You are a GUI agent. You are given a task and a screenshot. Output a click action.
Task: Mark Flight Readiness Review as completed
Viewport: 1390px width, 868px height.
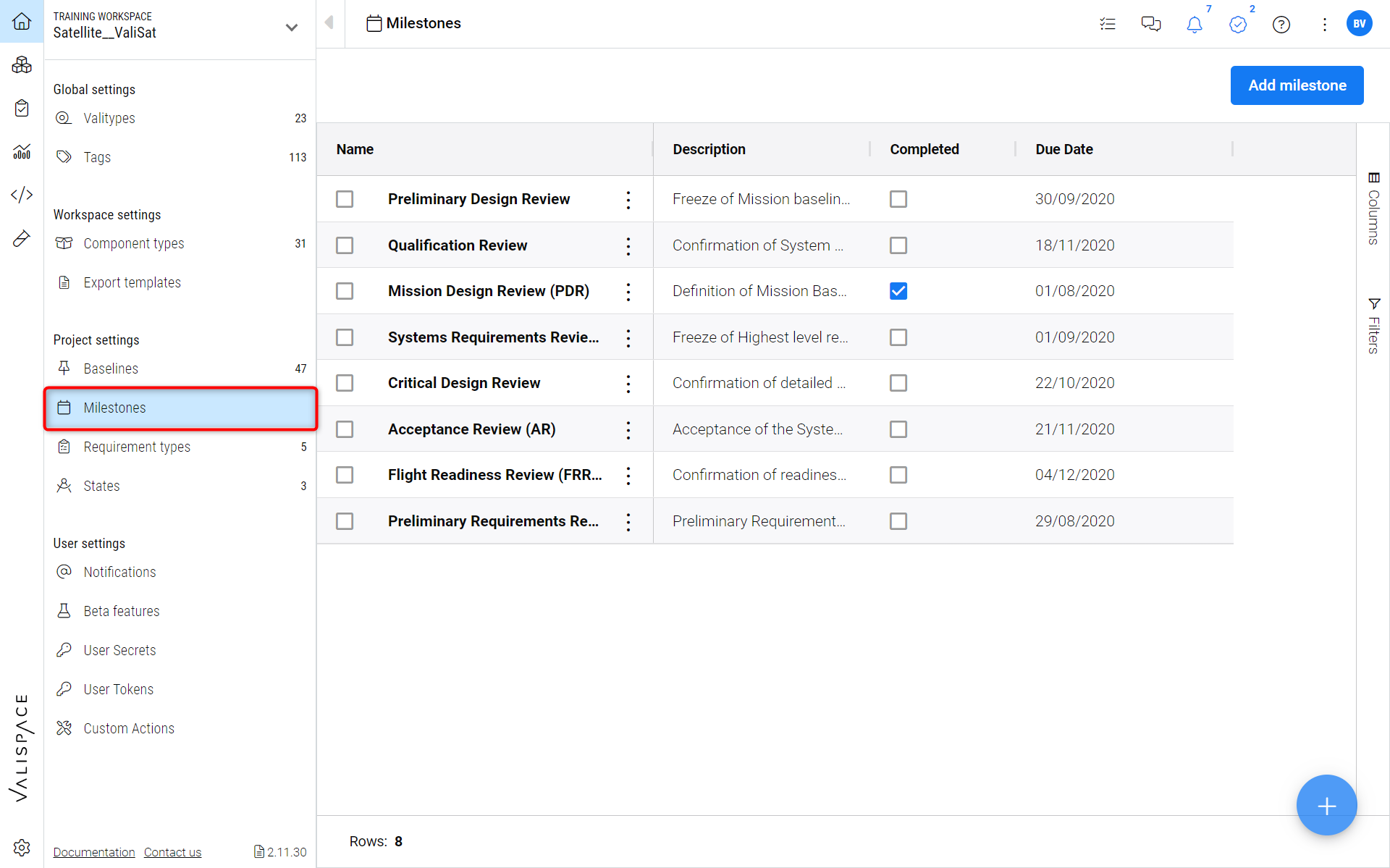(898, 475)
